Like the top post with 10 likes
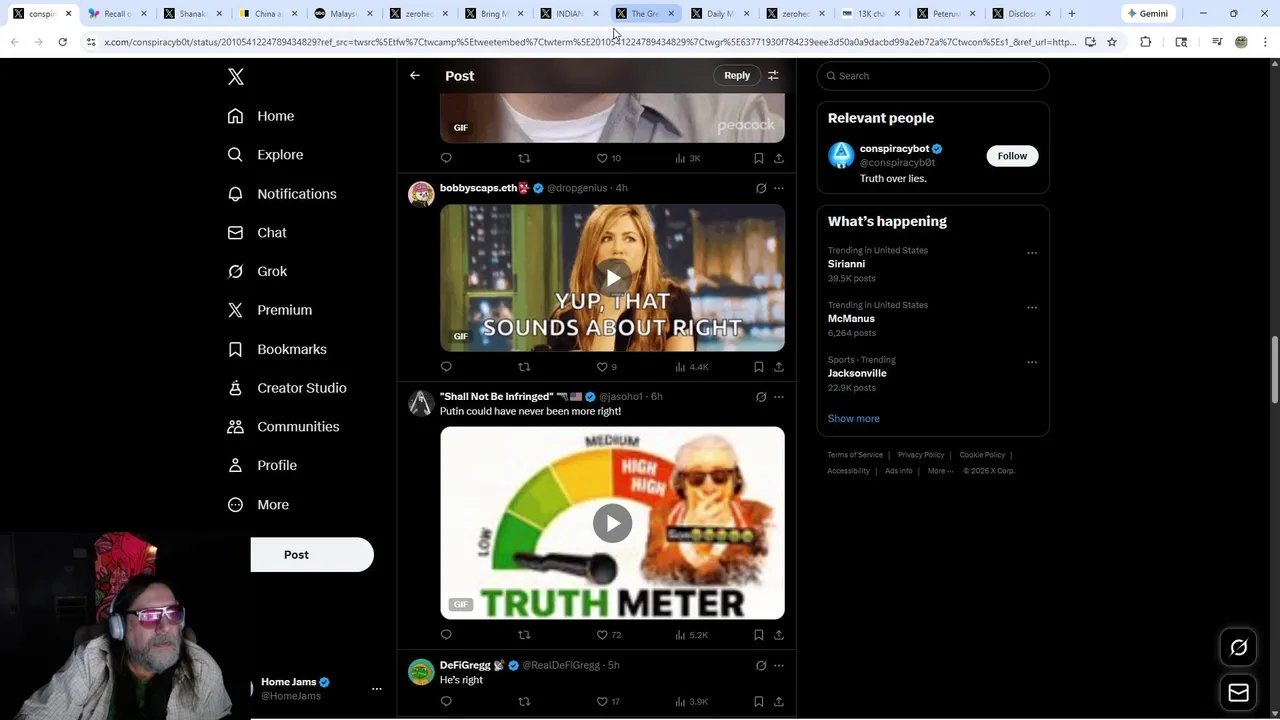Viewport: 1280px width, 720px height. tap(608, 158)
